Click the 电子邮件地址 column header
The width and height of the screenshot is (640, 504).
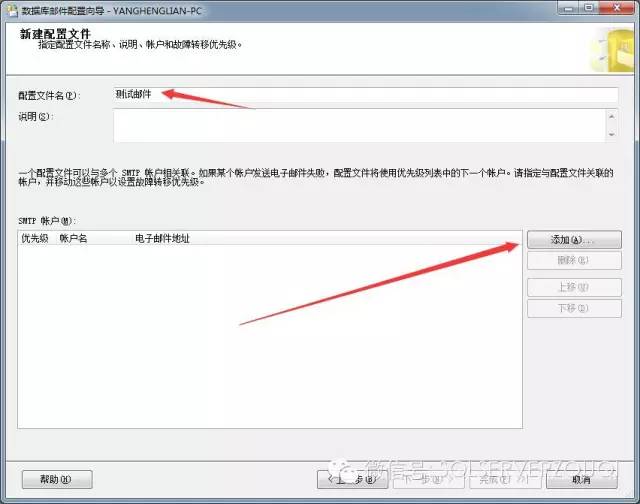pos(162,238)
